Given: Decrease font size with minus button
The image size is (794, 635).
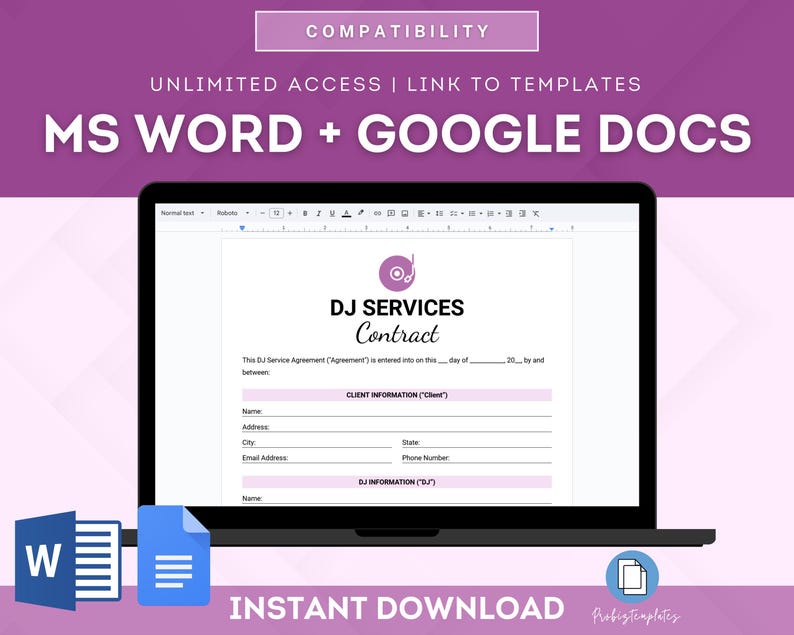Looking at the screenshot, I should [x=262, y=213].
